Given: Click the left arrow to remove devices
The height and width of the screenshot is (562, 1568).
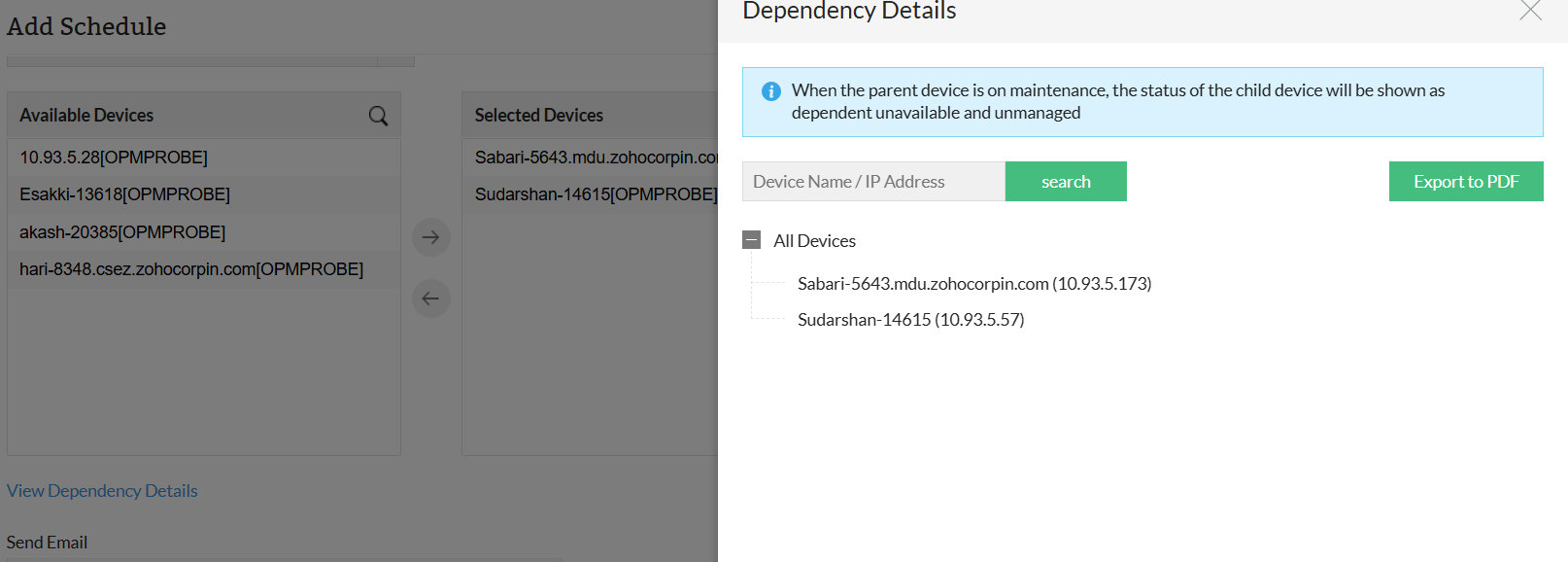Looking at the screenshot, I should (x=431, y=299).
